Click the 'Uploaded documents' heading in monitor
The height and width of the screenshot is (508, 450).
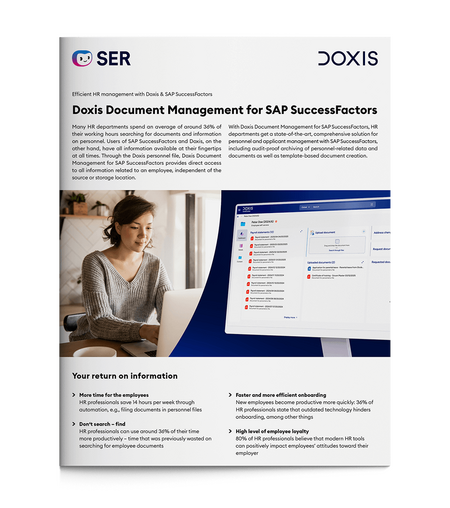tap(321, 262)
